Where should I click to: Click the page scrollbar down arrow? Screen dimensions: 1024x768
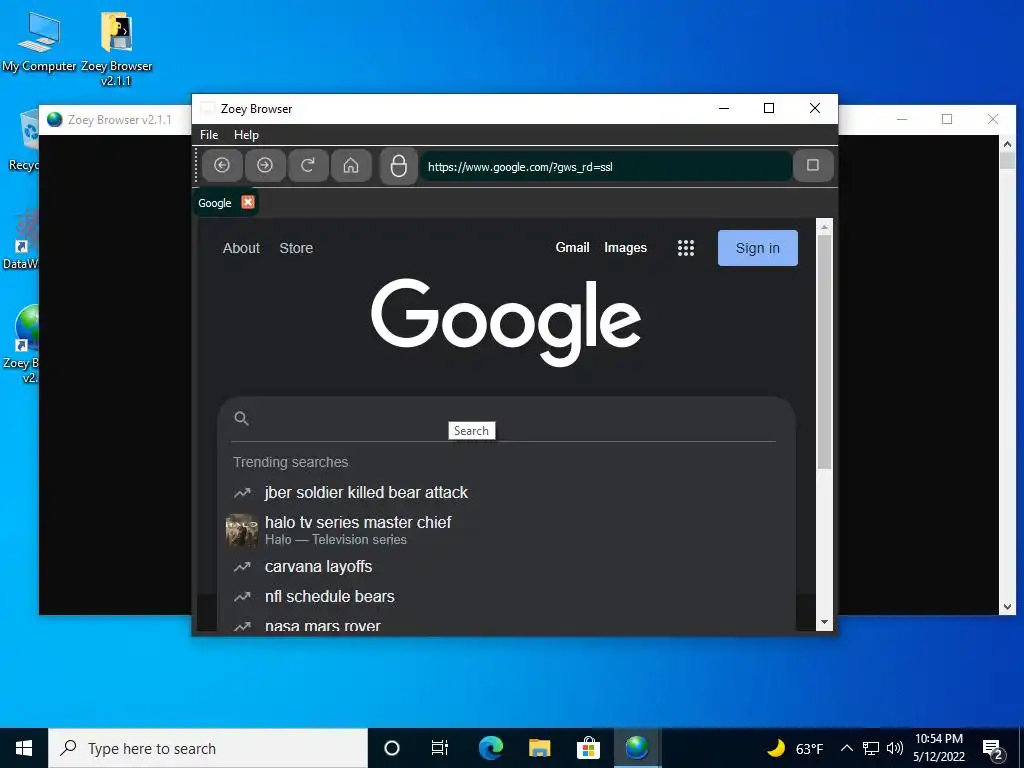pyautogui.click(x=824, y=622)
